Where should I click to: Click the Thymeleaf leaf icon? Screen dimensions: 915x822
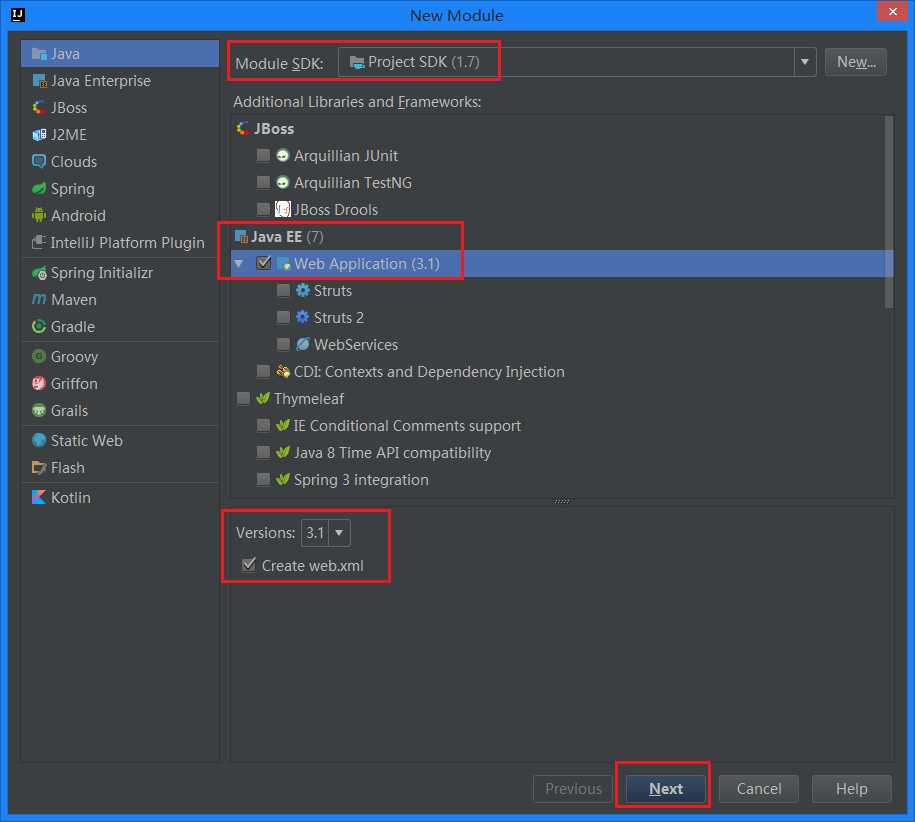click(x=263, y=398)
